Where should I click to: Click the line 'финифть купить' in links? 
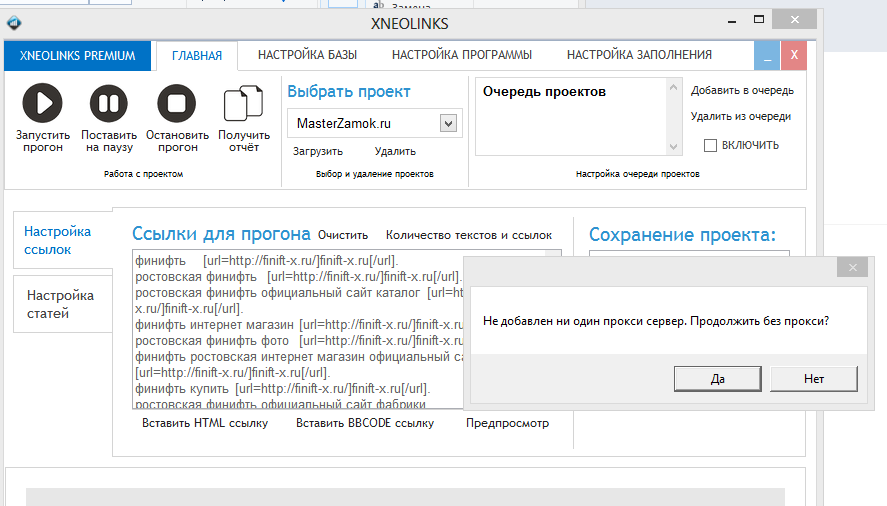pos(283,389)
